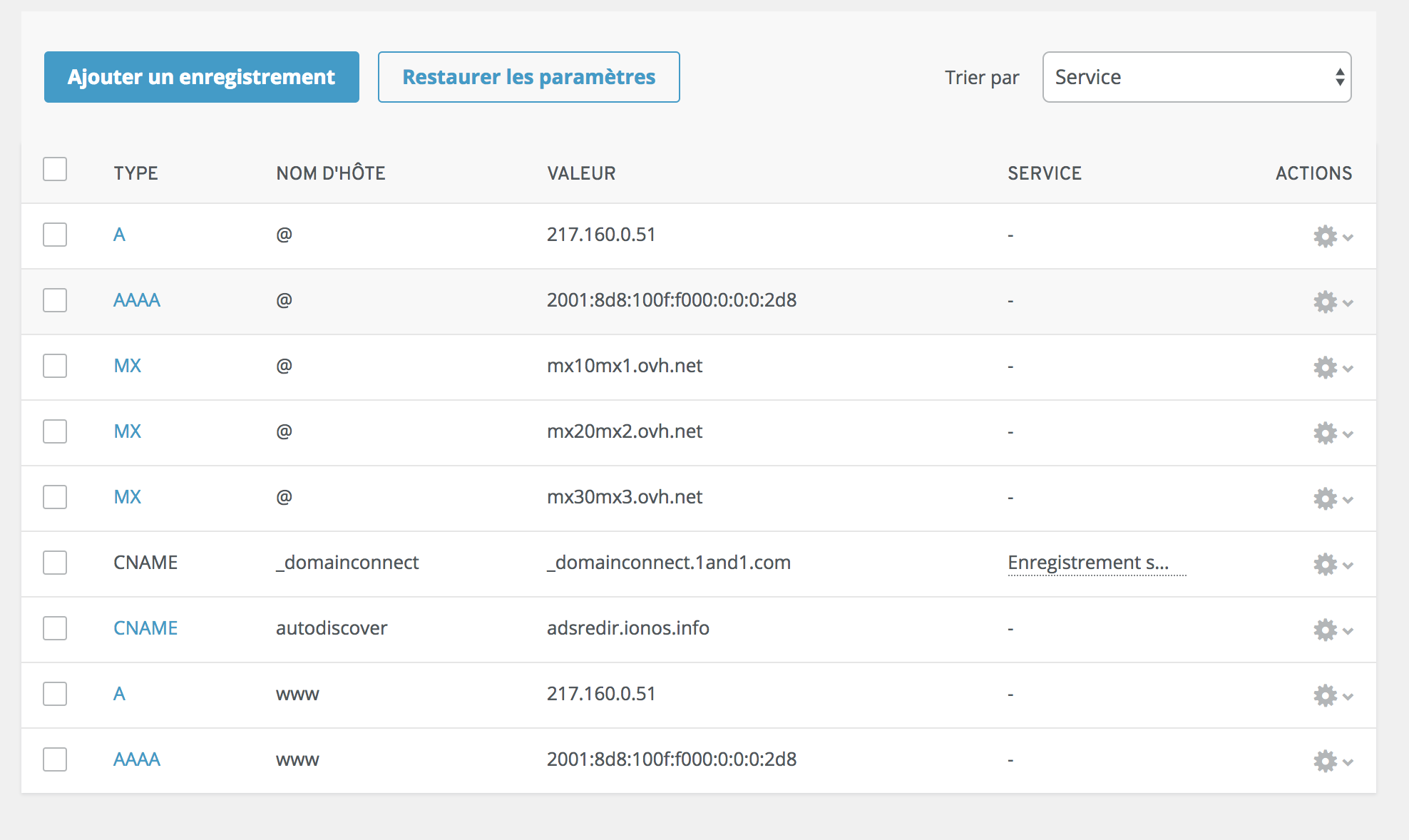Open the CNAME autodiscover type link

pos(145,628)
